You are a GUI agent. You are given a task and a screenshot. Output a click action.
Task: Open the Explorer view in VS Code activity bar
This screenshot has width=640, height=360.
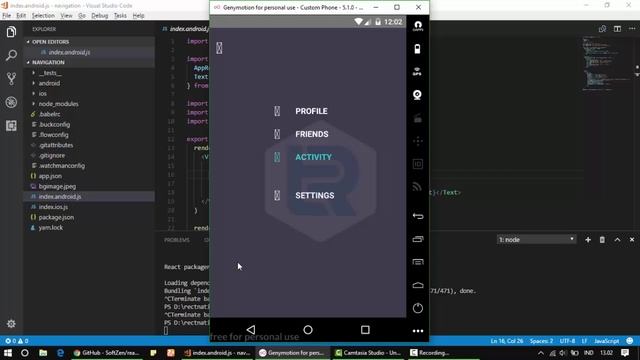[x=11, y=32]
